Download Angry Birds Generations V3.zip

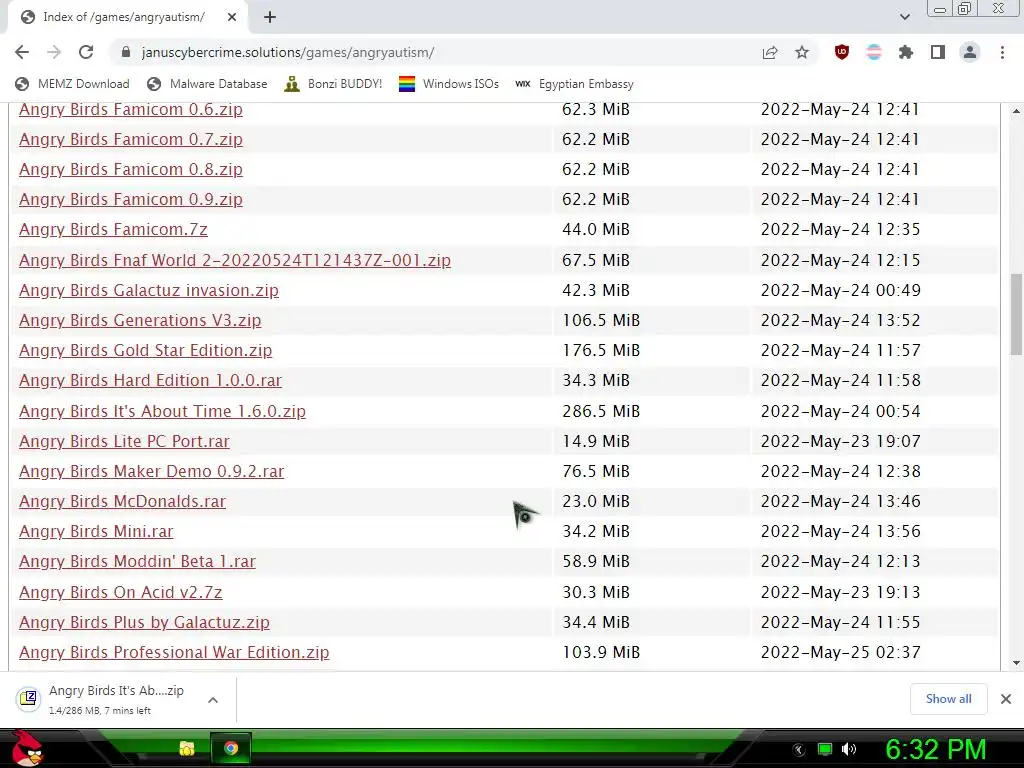[x=140, y=320]
